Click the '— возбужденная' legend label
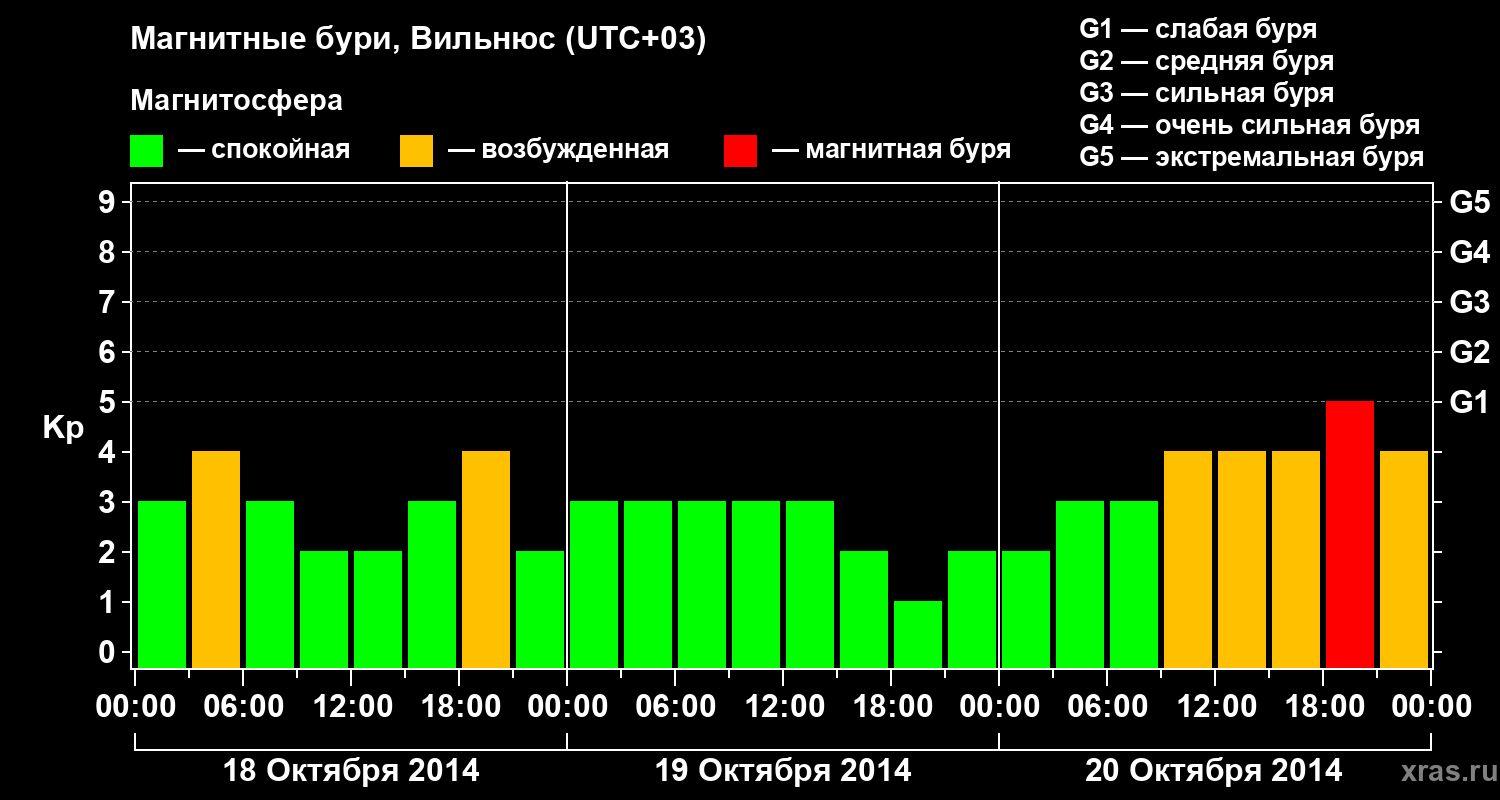The height and width of the screenshot is (800, 1500). tap(558, 151)
